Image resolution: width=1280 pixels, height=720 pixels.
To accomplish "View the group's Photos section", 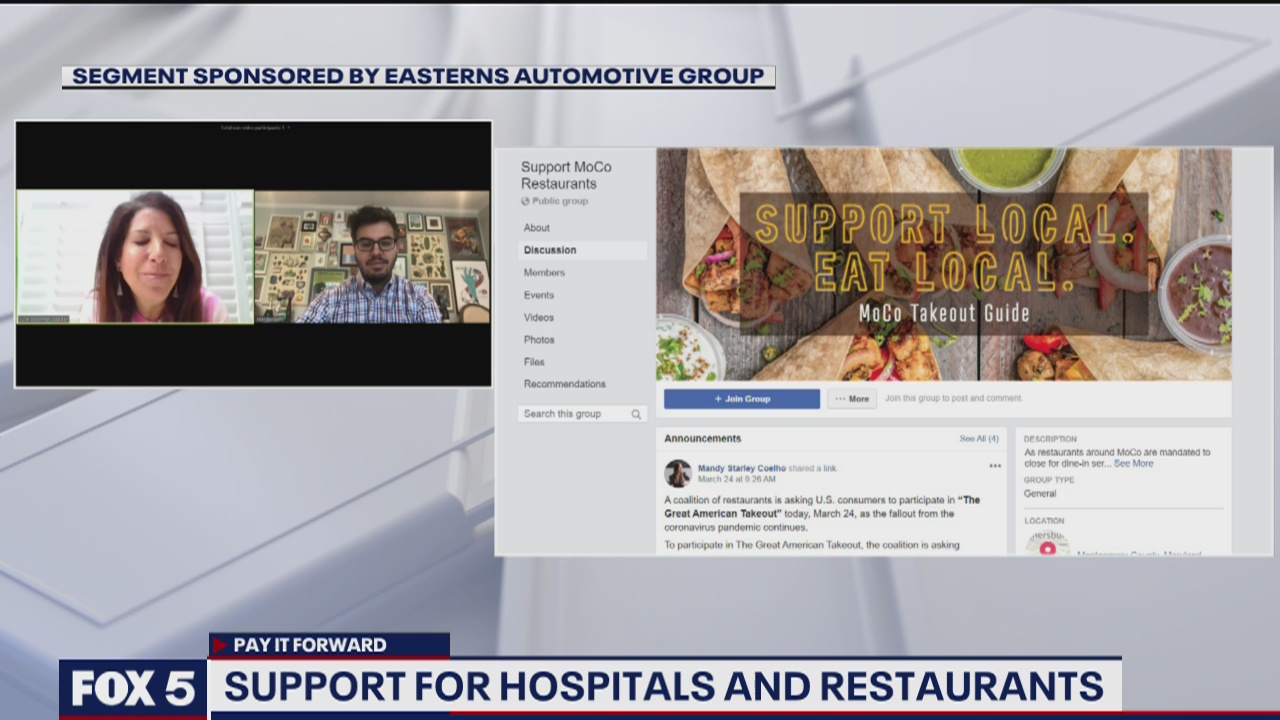I will [x=540, y=339].
